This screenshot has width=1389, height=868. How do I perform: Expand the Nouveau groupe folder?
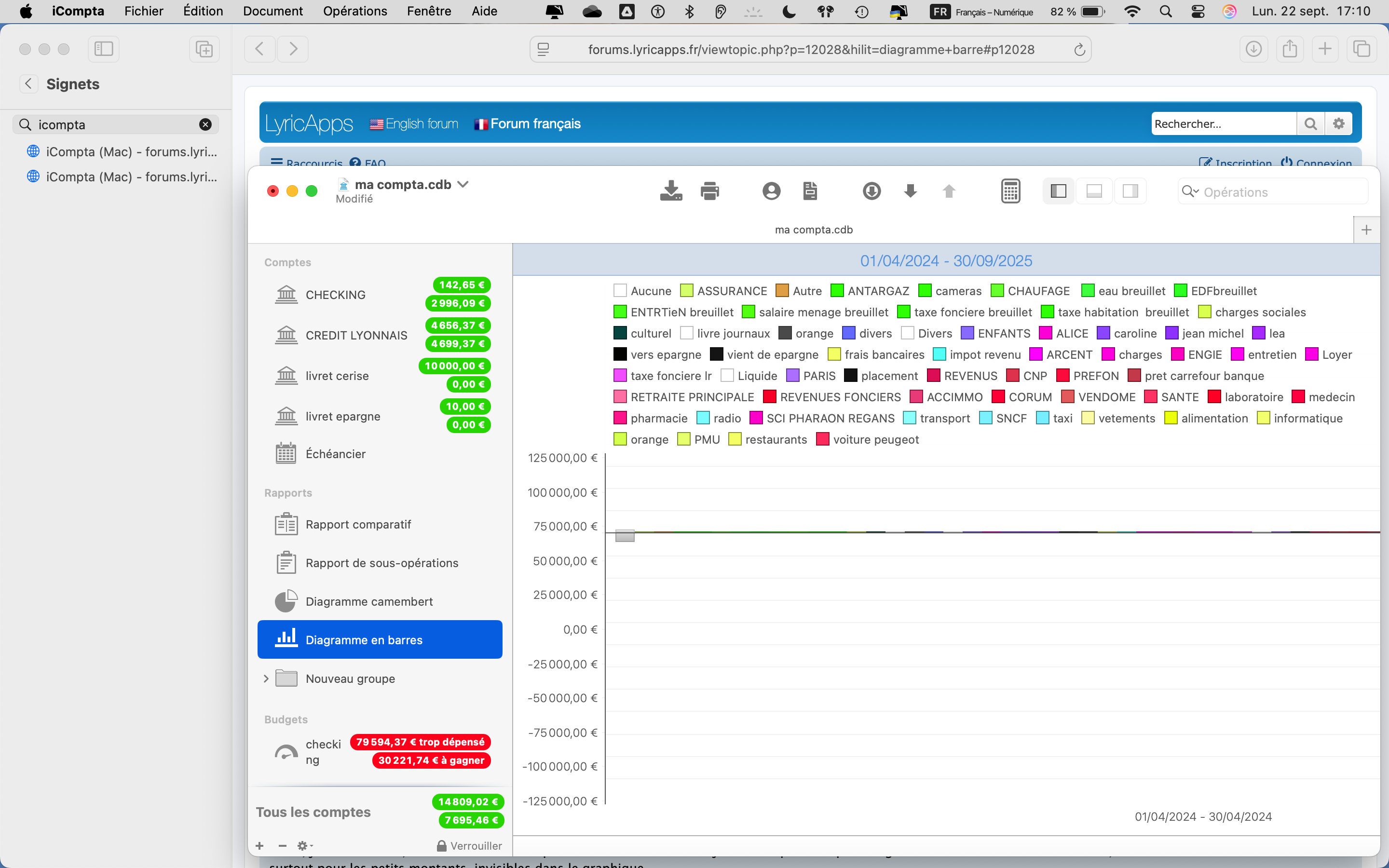266,678
